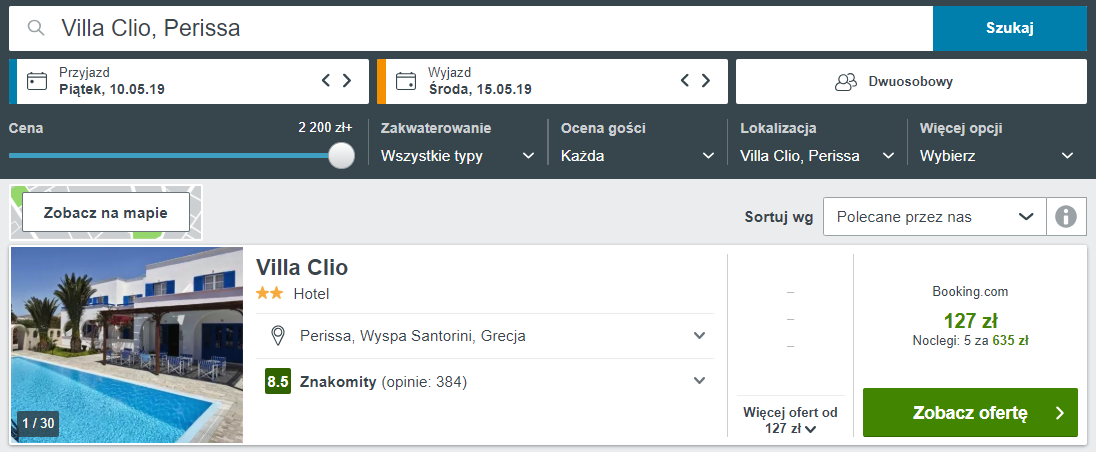Open Sortuj wg Polecane przez nas dropdown
The width and height of the screenshot is (1096, 452).
tap(935, 217)
